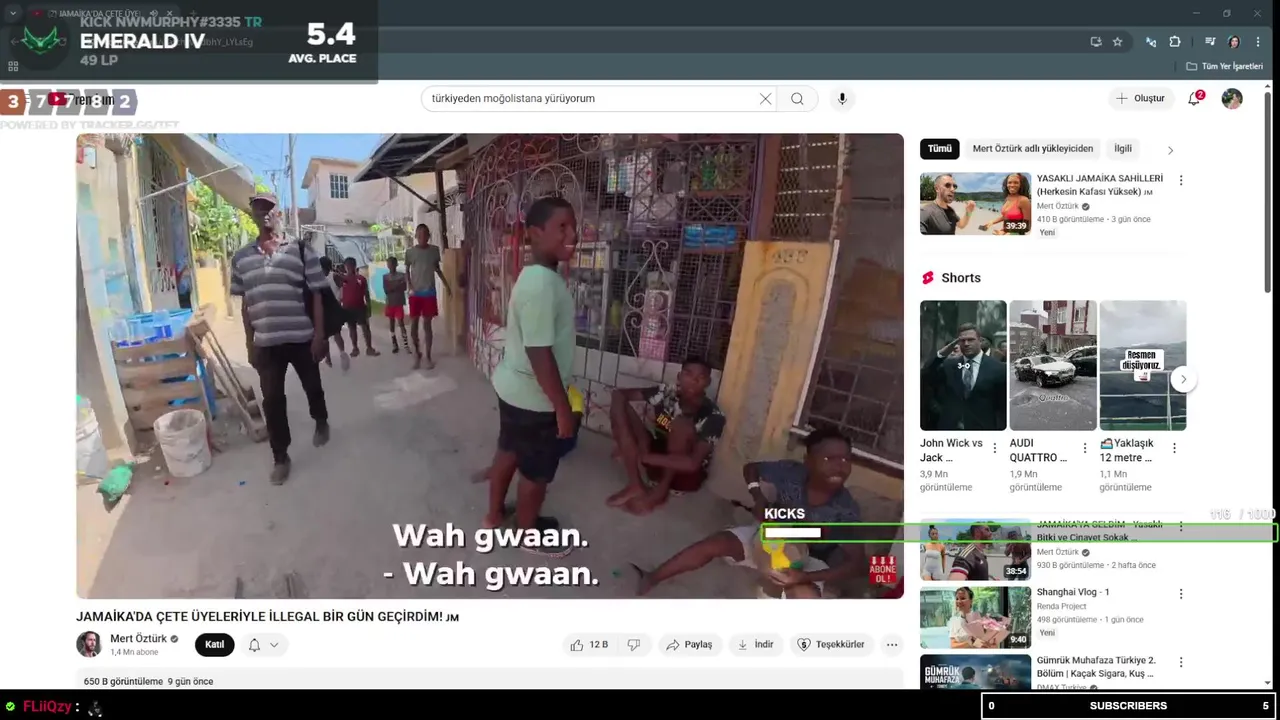Open Chrome profile avatar in toolbar
Screen dimensions: 1280x720
[1234, 42]
